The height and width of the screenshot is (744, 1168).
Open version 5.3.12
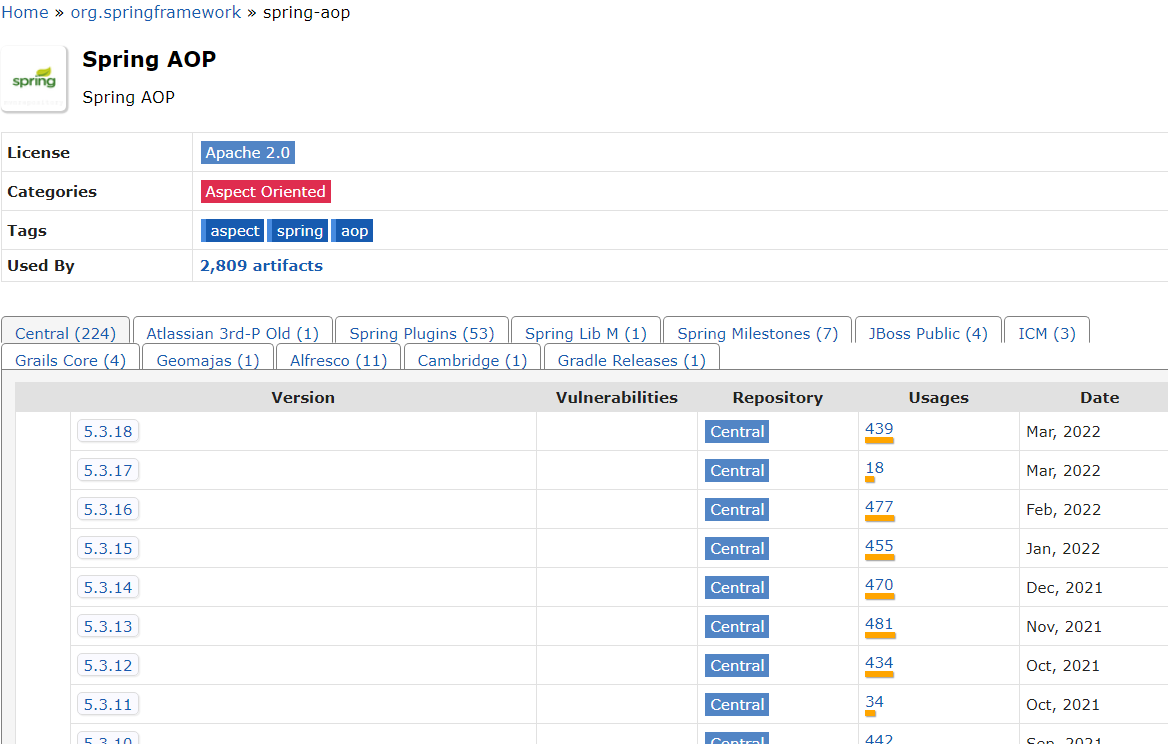tap(108, 665)
